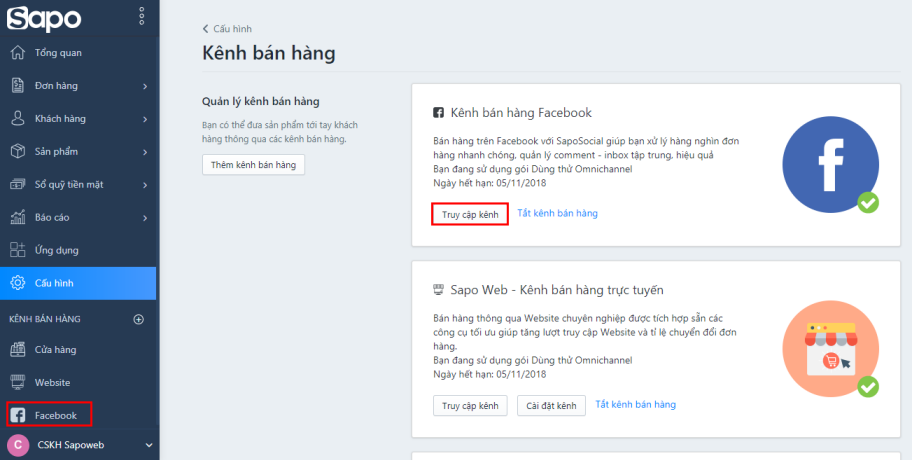Click the Sản phẩm box icon
912x460 pixels.
(x=18, y=151)
